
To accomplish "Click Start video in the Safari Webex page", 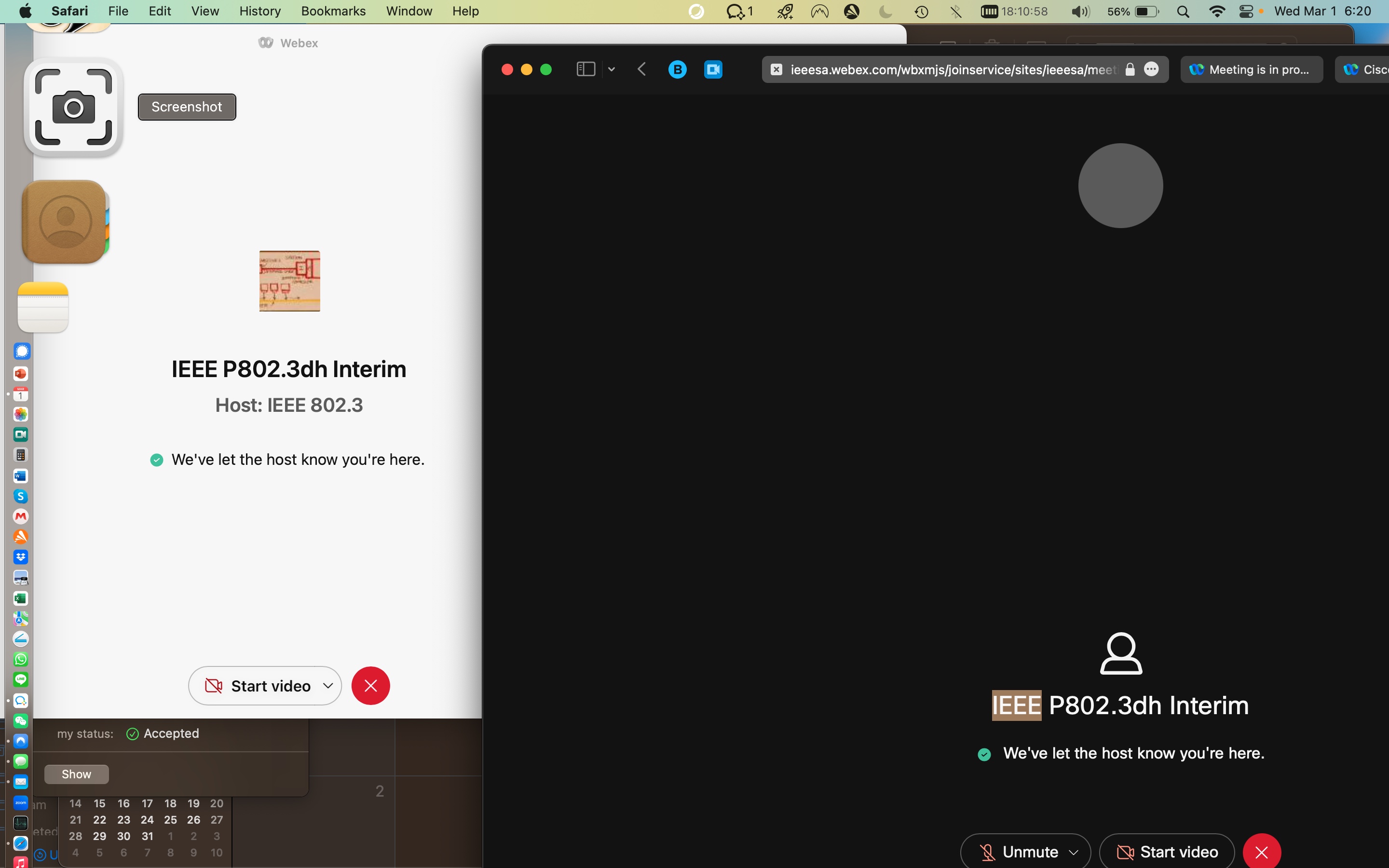I will [x=1167, y=852].
